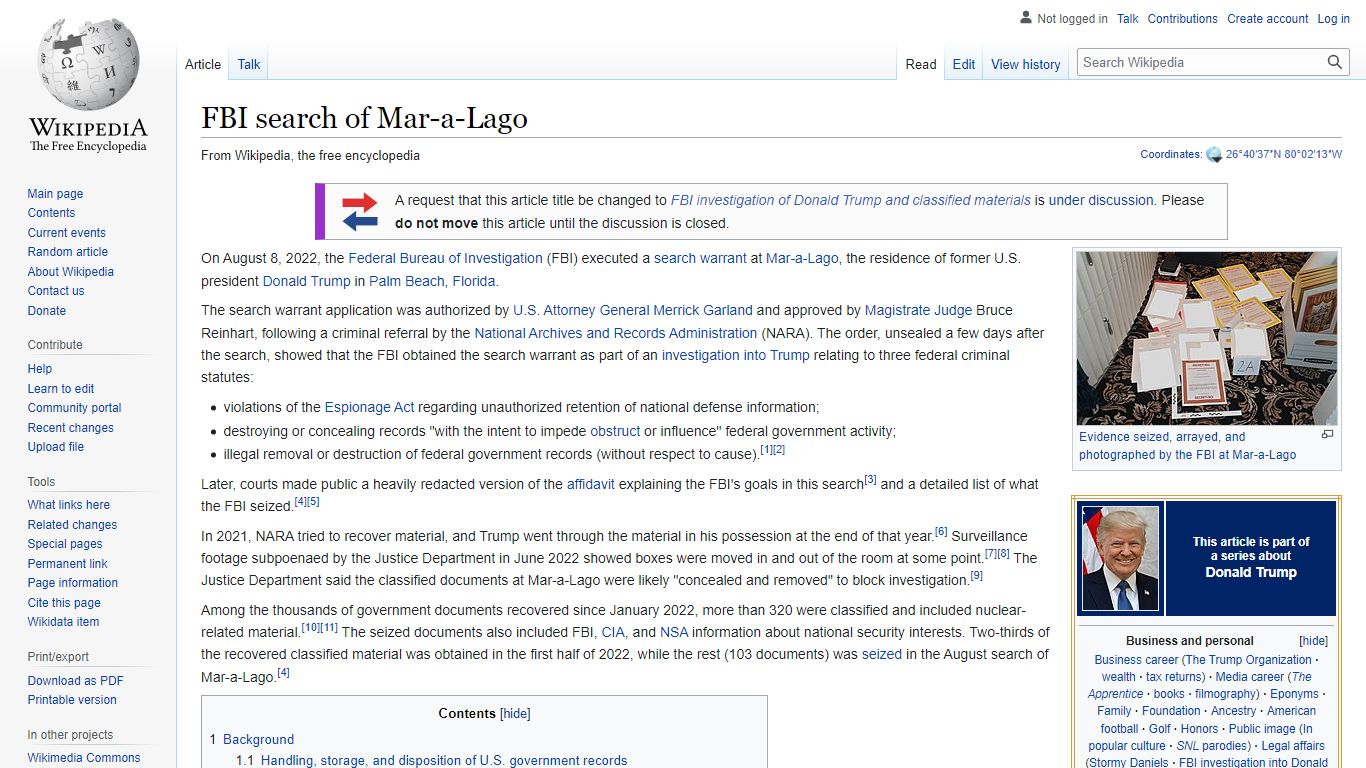Open the NSA link
The height and width of the screenshot is (768, 1366).
pos(674,632)
